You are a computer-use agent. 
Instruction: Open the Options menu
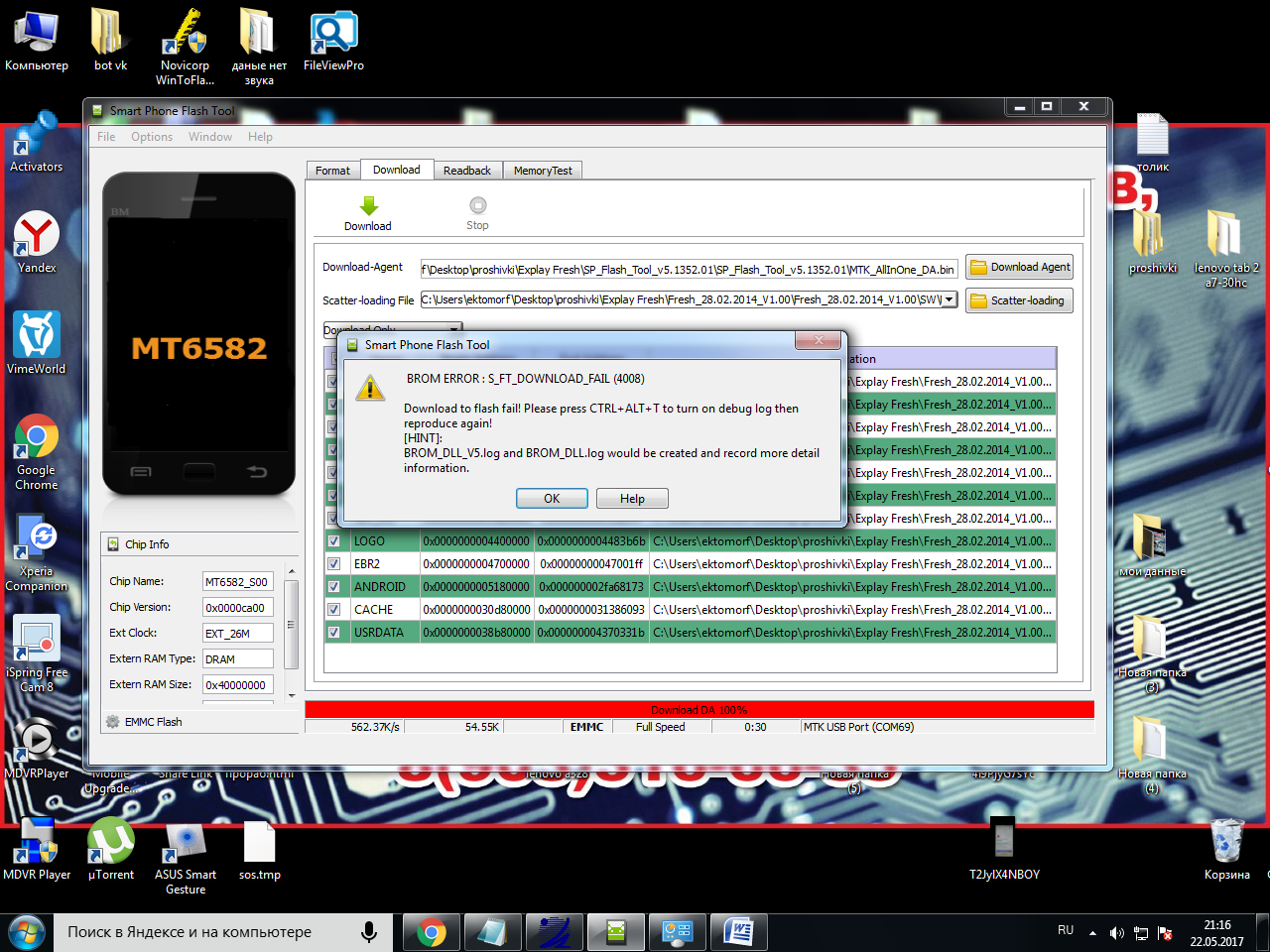tap(152, 137)
